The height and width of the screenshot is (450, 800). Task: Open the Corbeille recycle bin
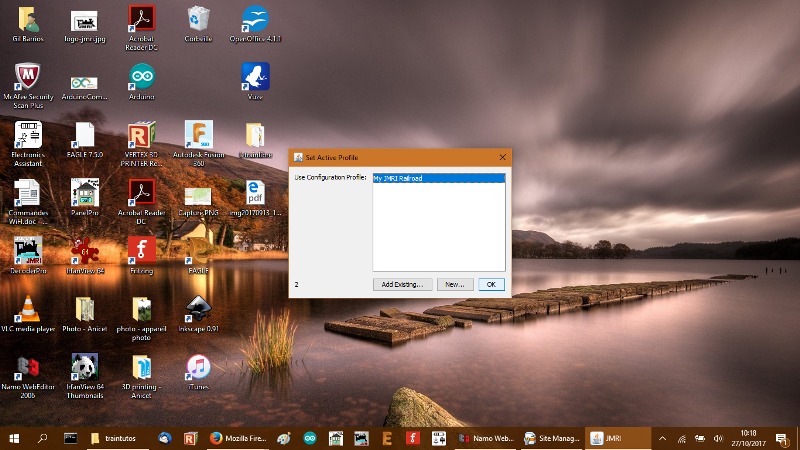[x=198, y=20]
